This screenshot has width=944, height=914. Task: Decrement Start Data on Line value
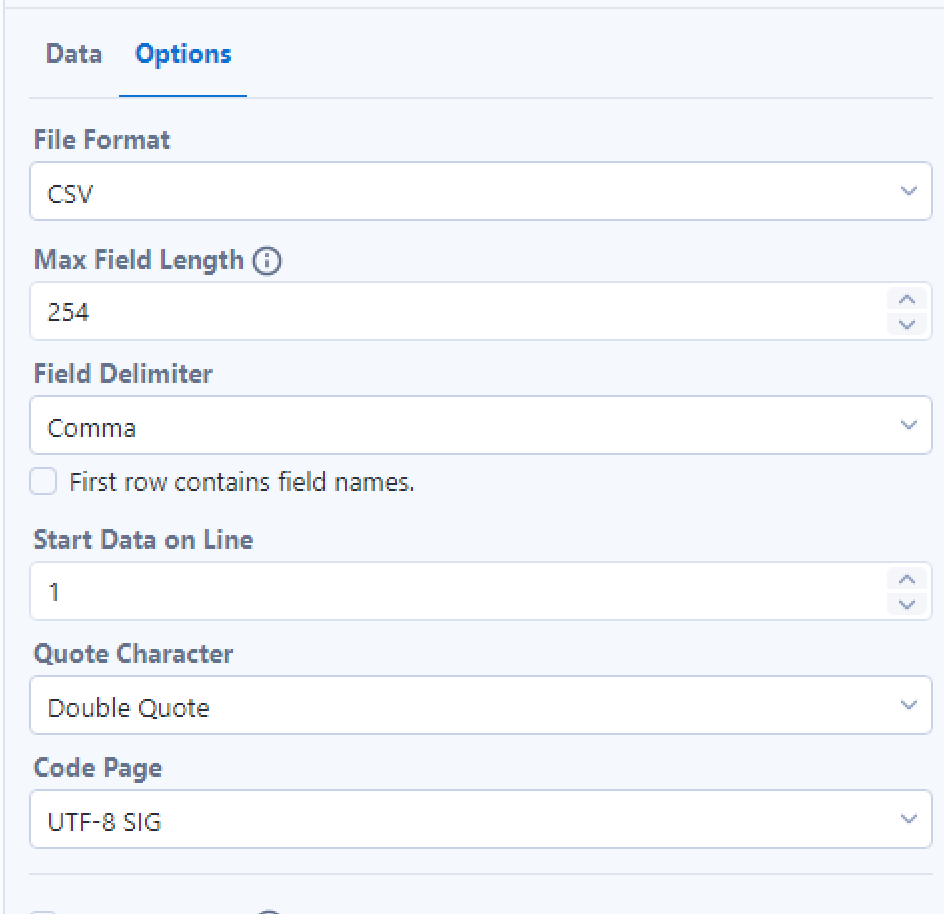tap(907, 604)
